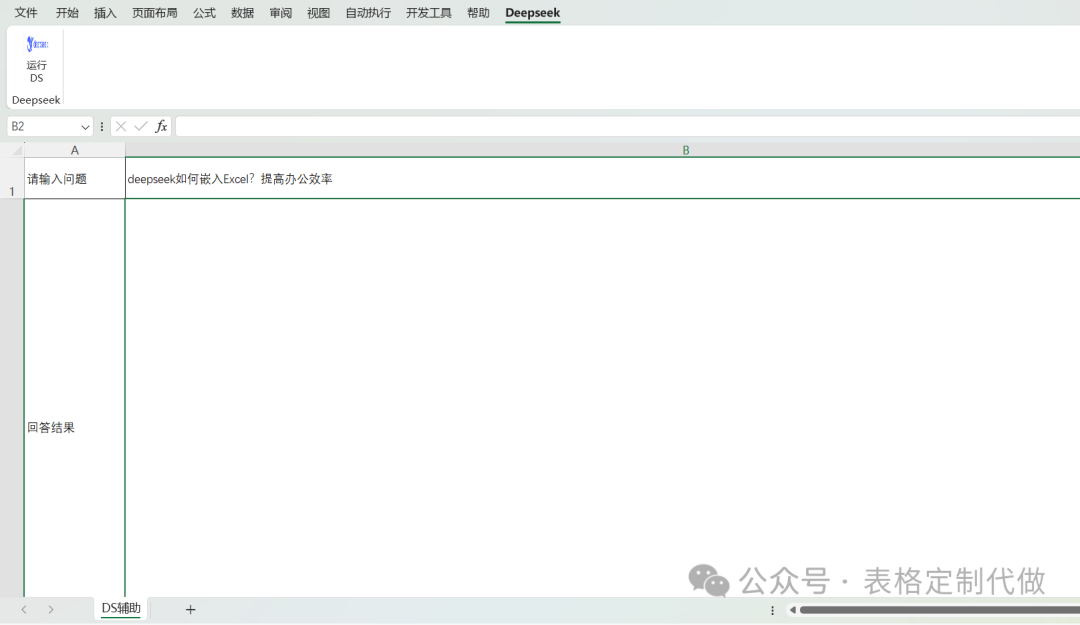Select column A header
The height and width of the screenshot is (625, 1080).
pos(74,150)
